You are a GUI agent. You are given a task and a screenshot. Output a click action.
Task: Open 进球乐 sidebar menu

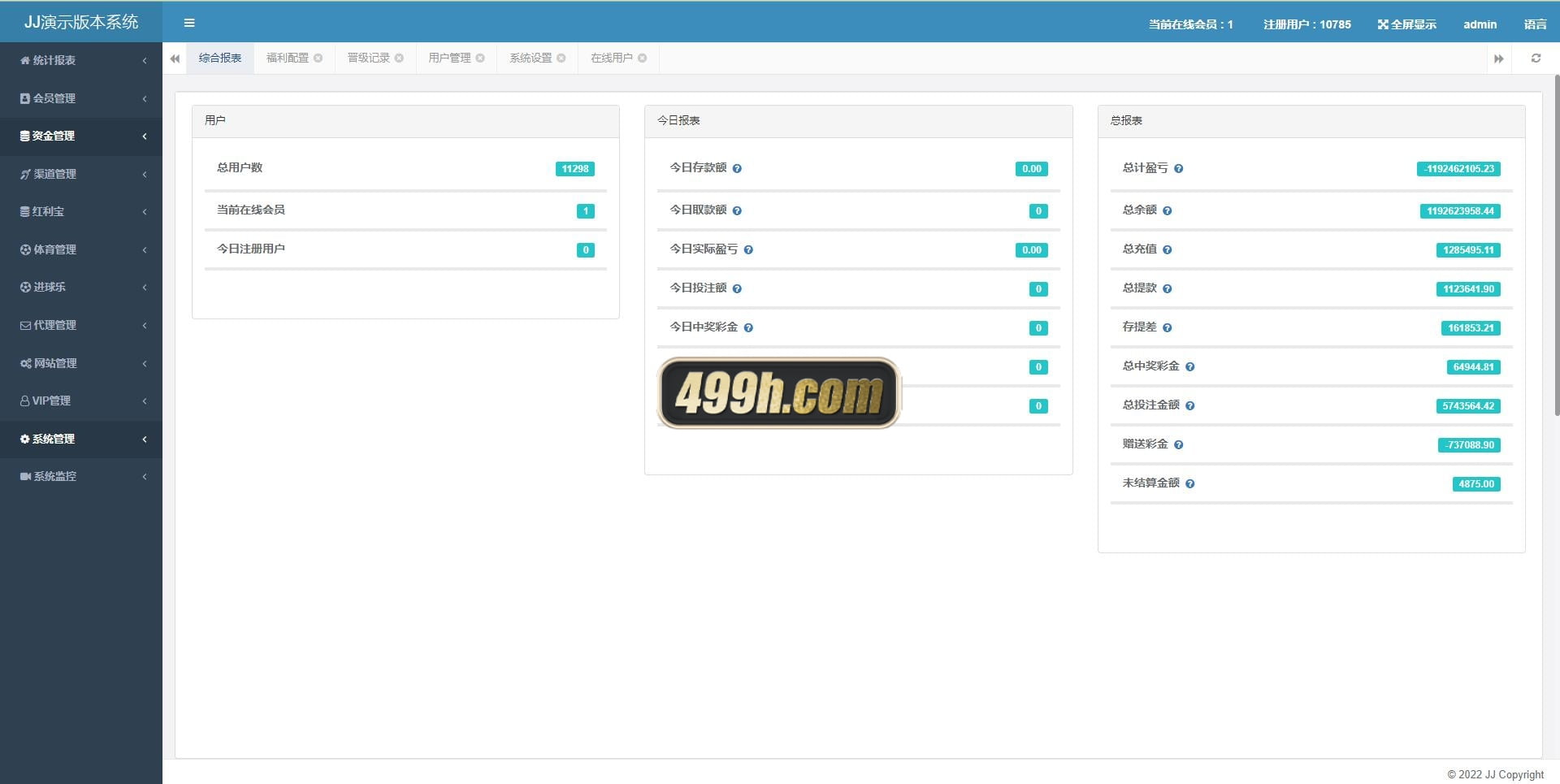coord(81,287)
